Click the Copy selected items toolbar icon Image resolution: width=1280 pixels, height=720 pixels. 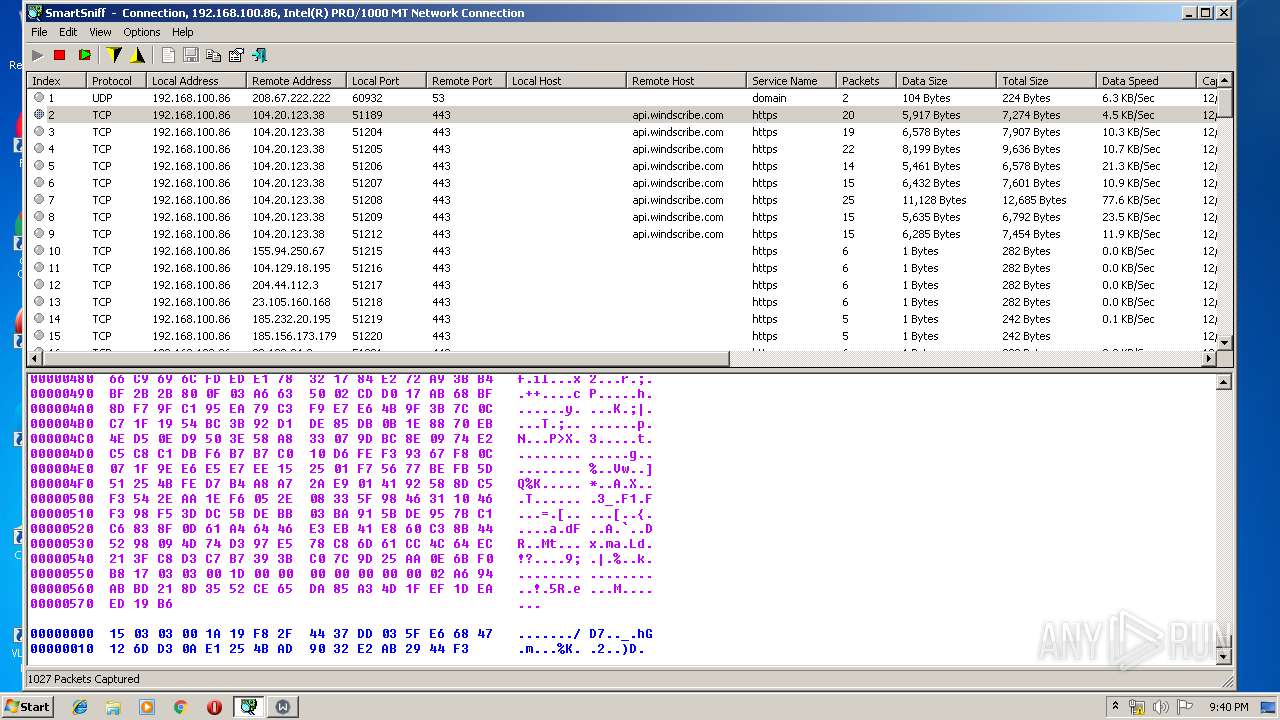pos(213,55)
